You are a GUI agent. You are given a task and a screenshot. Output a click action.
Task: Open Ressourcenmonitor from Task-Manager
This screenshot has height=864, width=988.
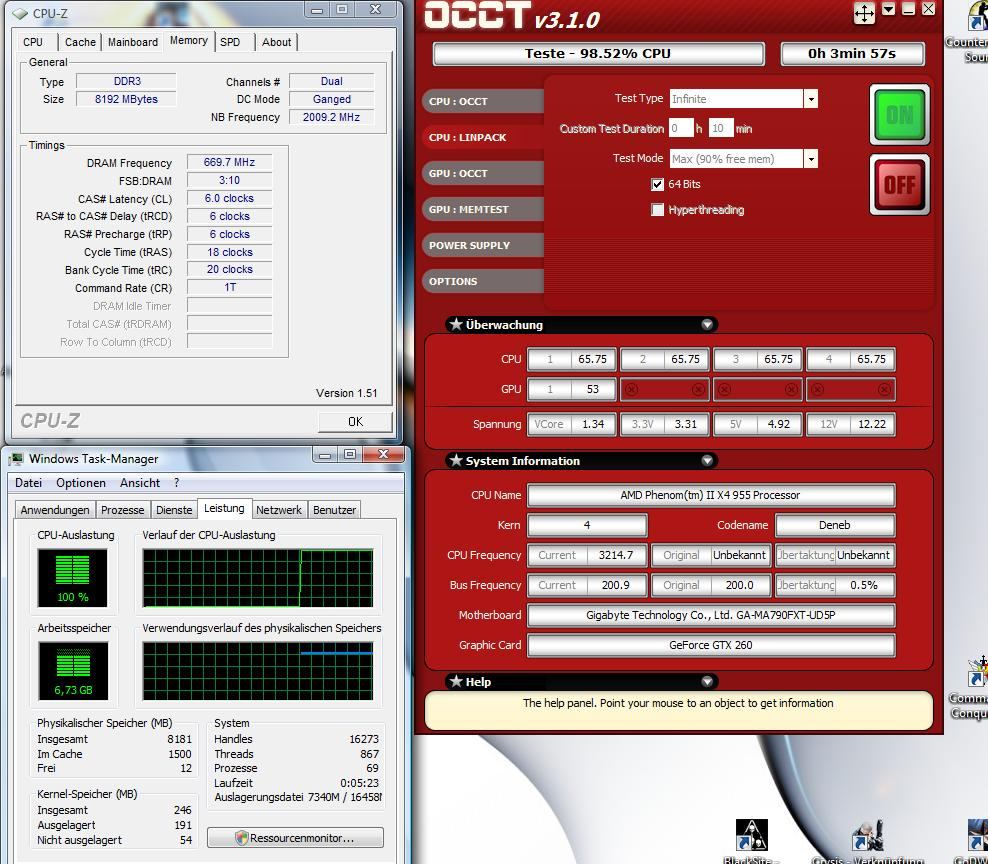point(296,838)
